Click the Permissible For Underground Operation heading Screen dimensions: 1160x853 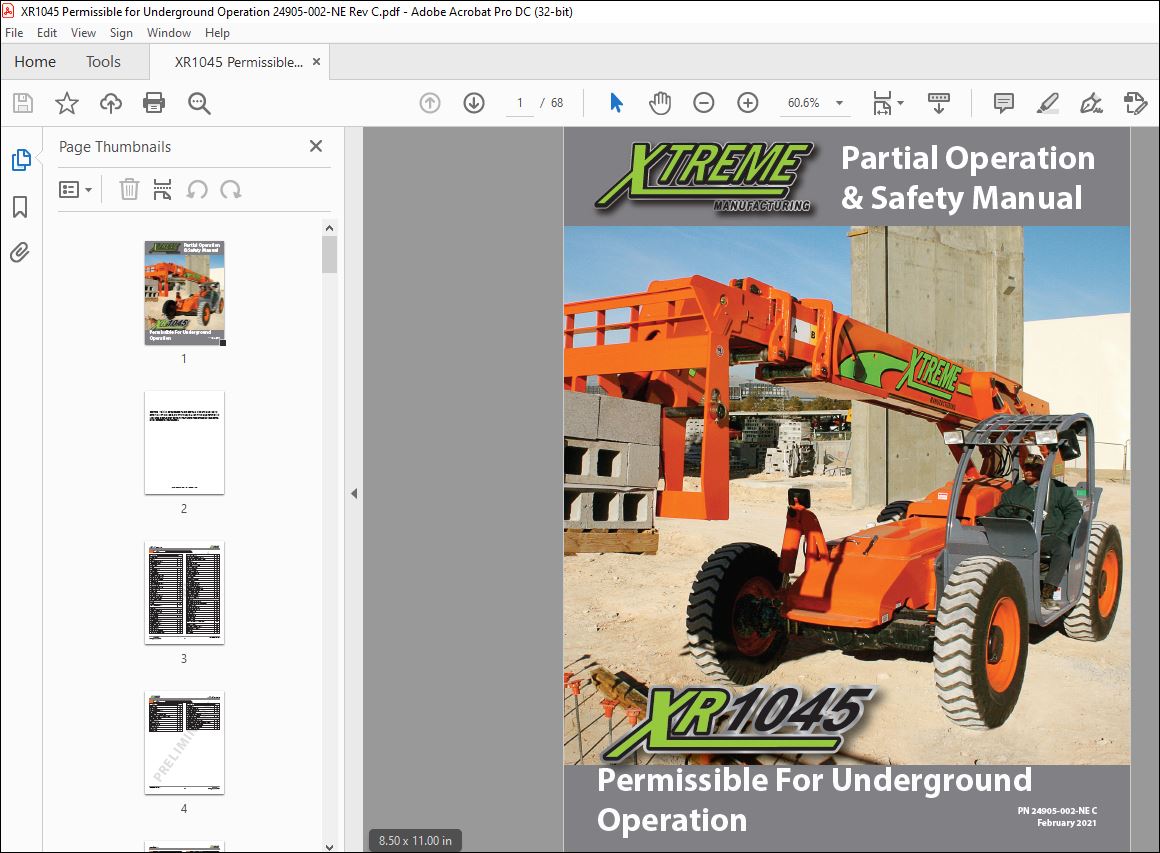click(x=815, y=800)
